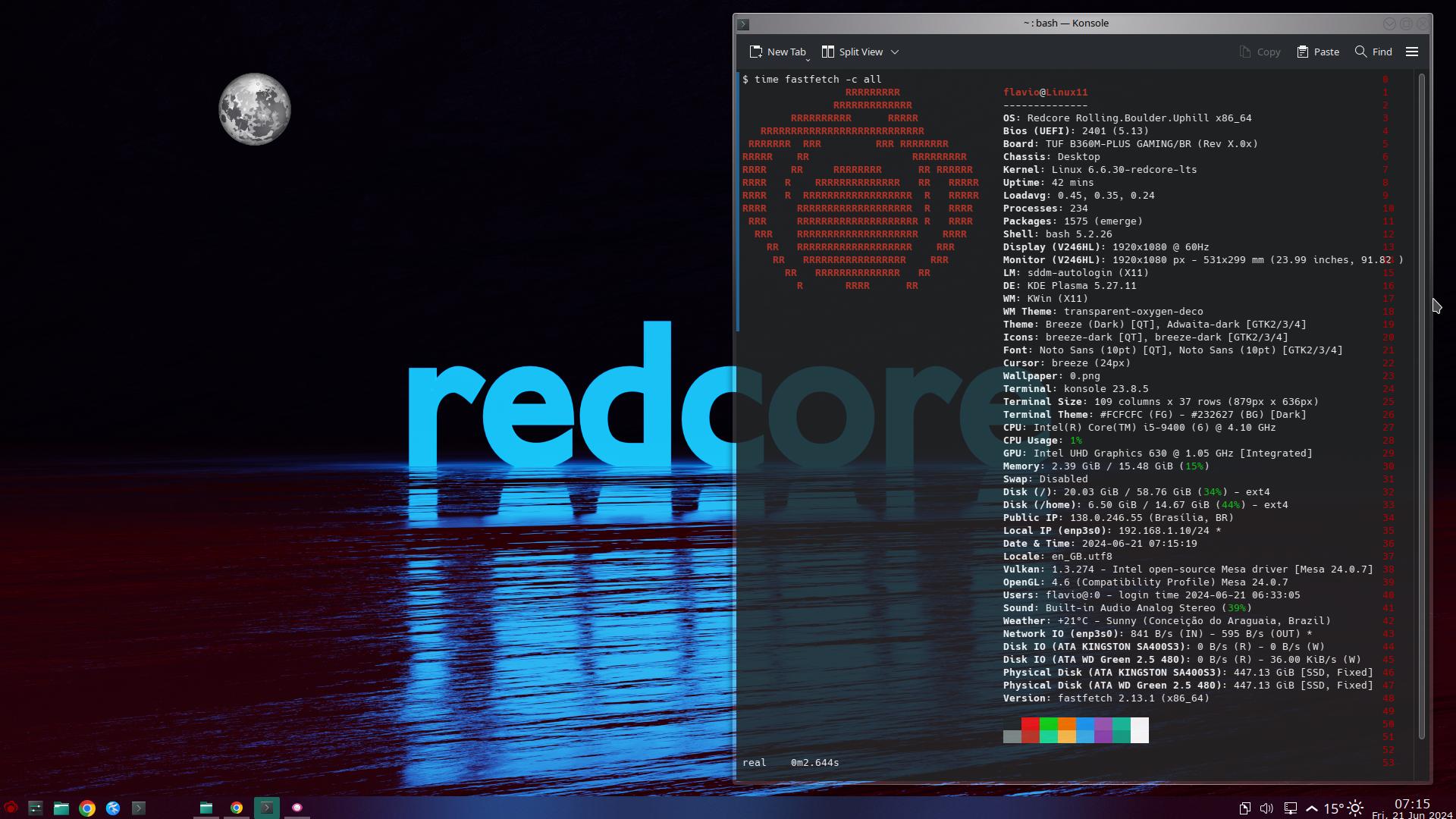The height and width of the screenshot is (819, 1456).
Task: Open the audio volume tray icon
Action: click(1266, 808)
